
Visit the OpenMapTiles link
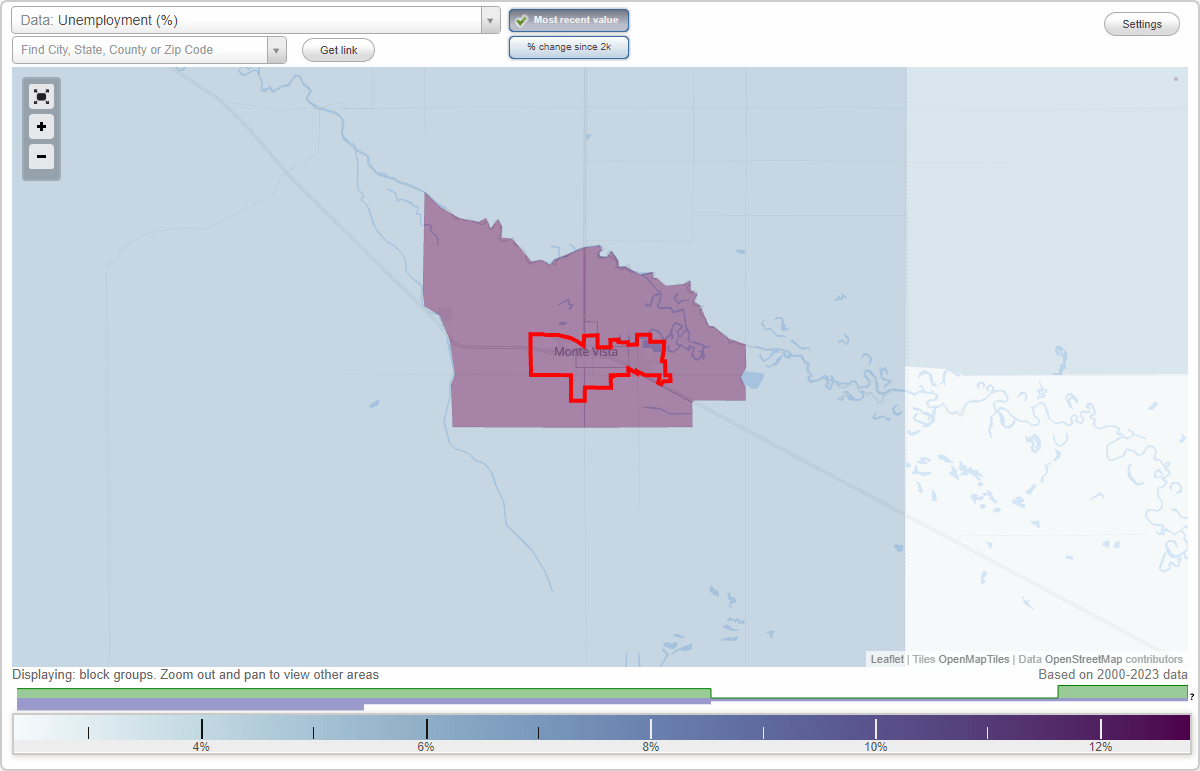point(973,659)
